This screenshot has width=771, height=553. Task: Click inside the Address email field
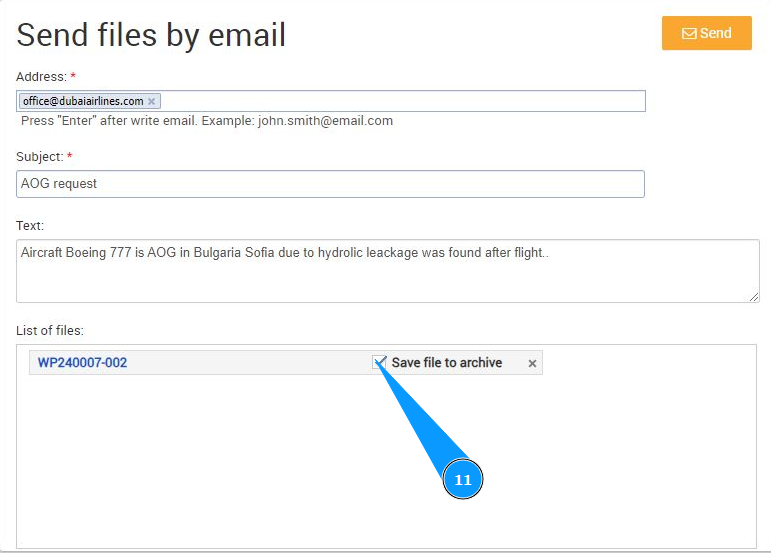400,101
